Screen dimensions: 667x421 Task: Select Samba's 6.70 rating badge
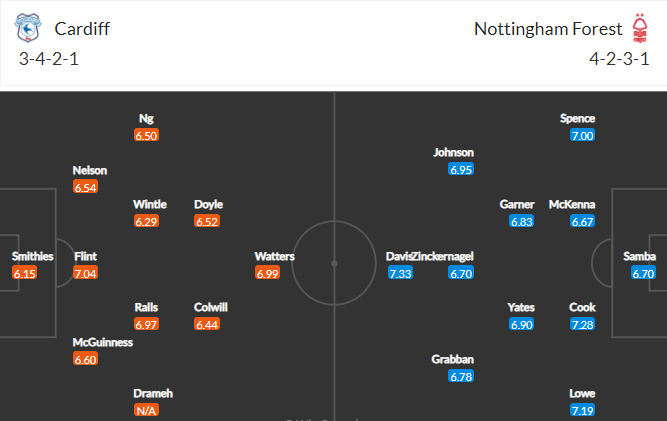pos(643,273)
